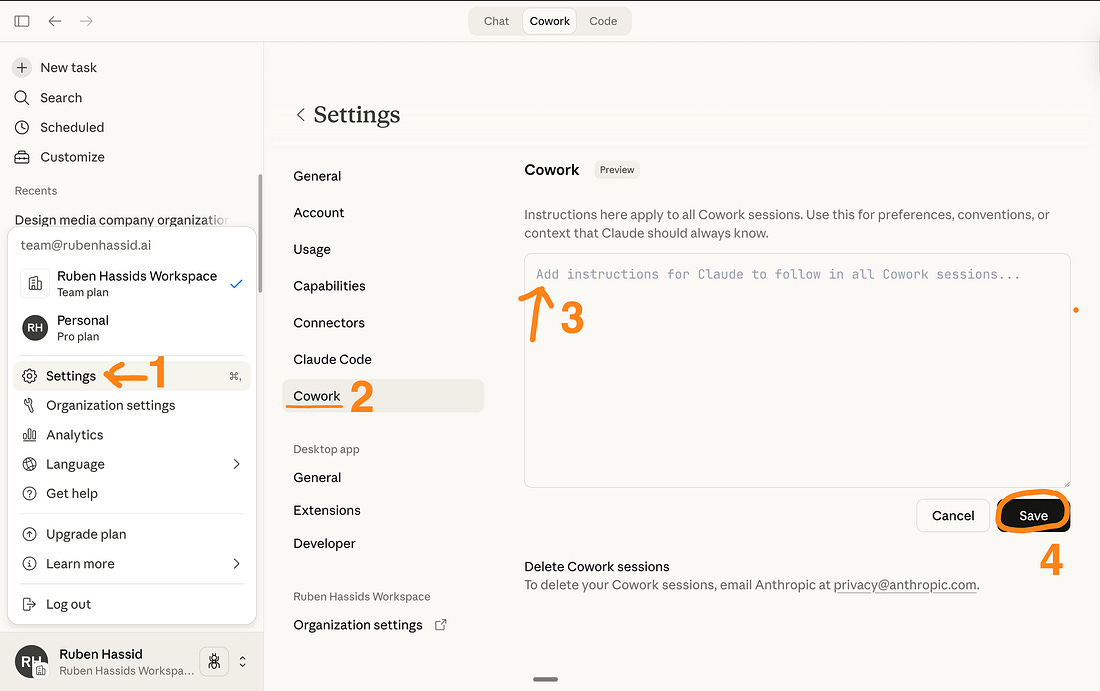Click the bug icon near Ruben Hassid
1100x691 pixels.
pyautogui.click(x=214, y=662)
